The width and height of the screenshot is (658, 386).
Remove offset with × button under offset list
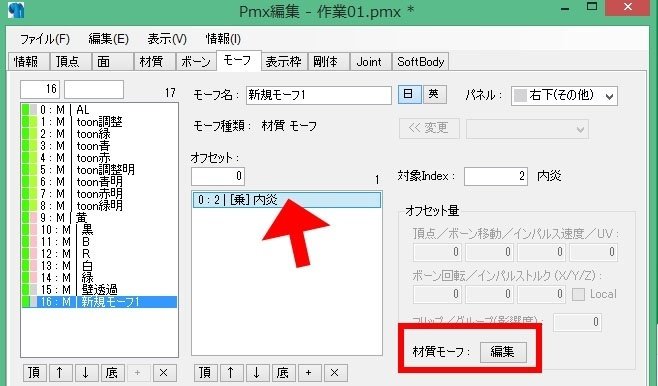tap(335, 373)
